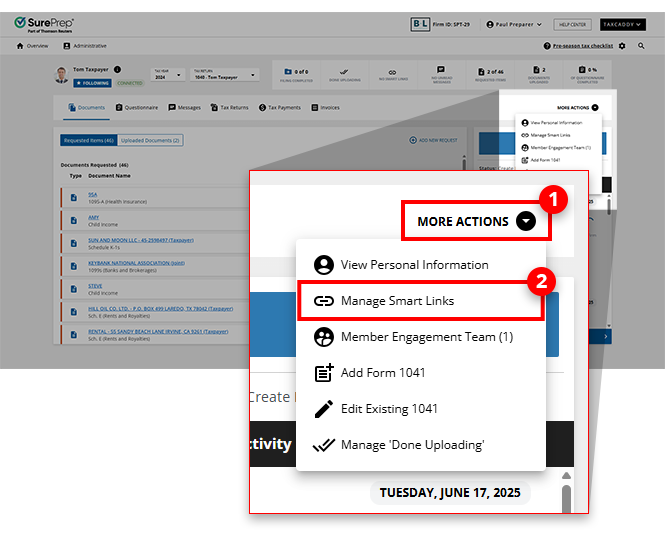Click the Filings Completed folder icon

(x=288, y=72)
